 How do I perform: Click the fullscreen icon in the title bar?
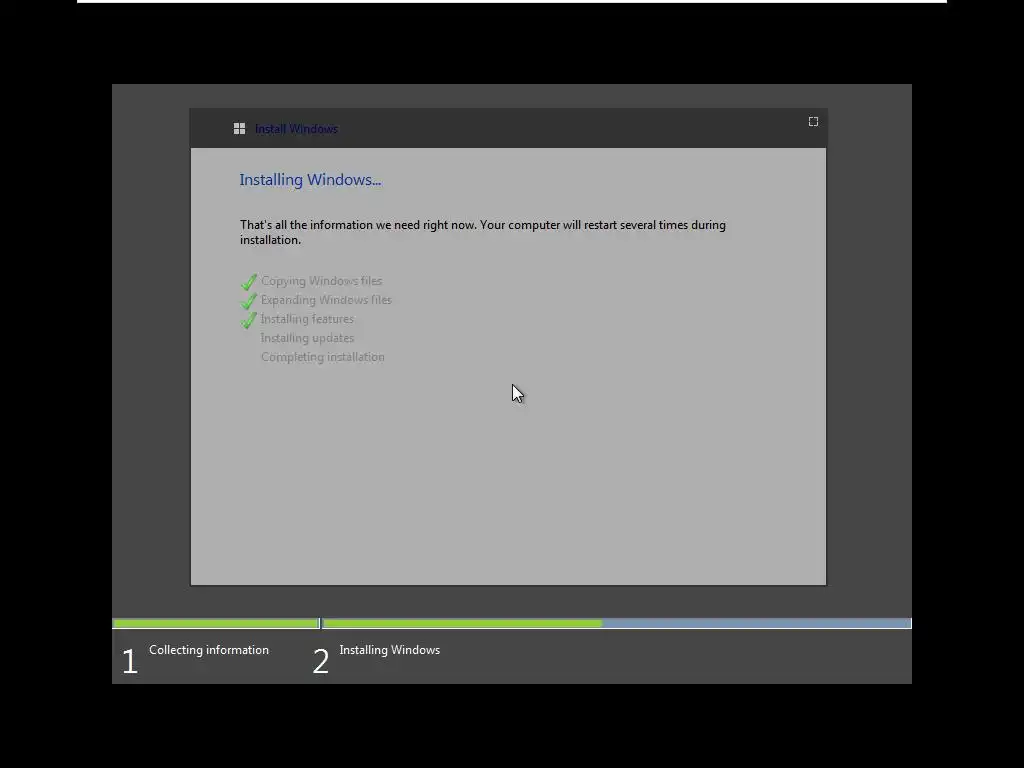point(813,121)
